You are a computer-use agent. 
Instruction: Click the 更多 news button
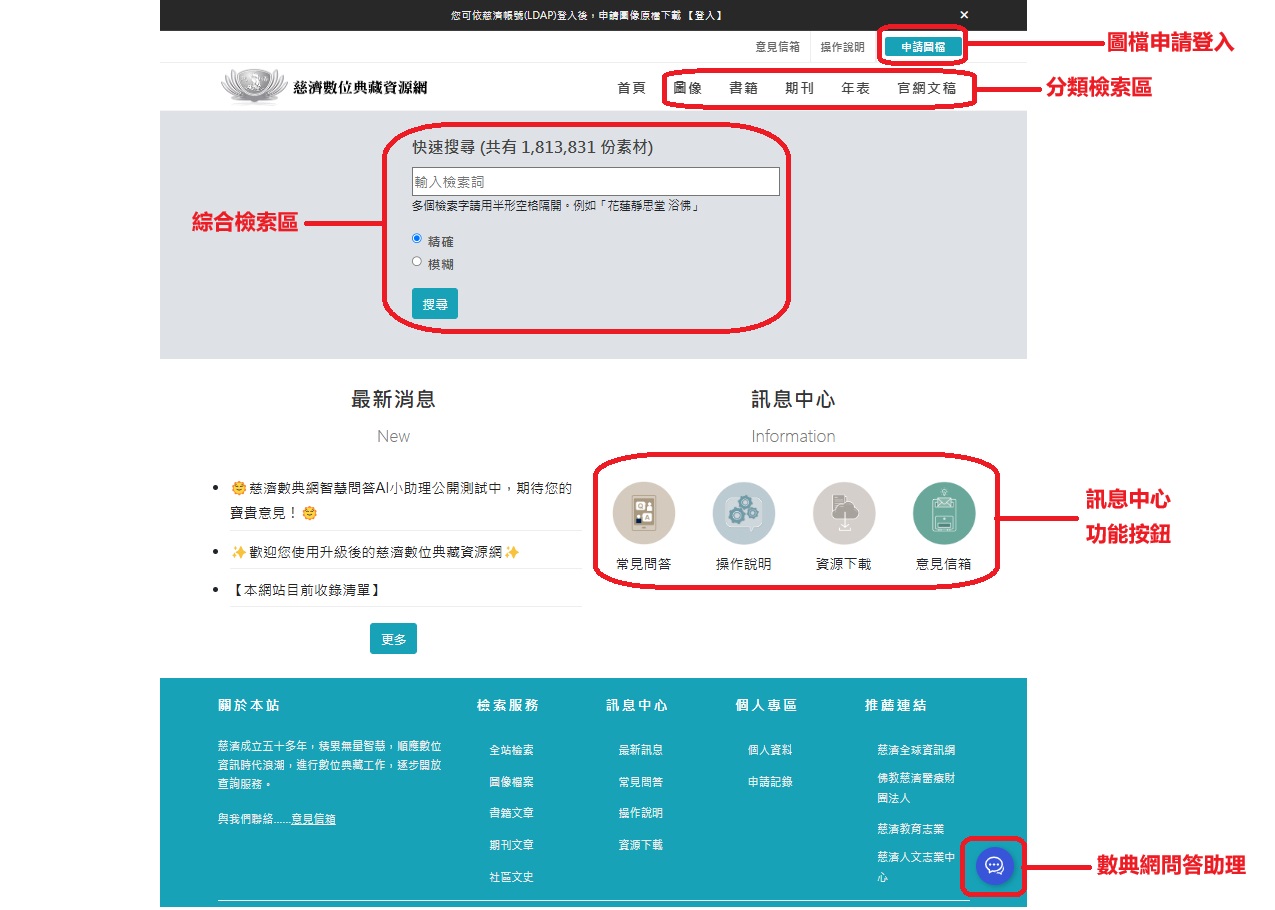[x=393, y=639]
